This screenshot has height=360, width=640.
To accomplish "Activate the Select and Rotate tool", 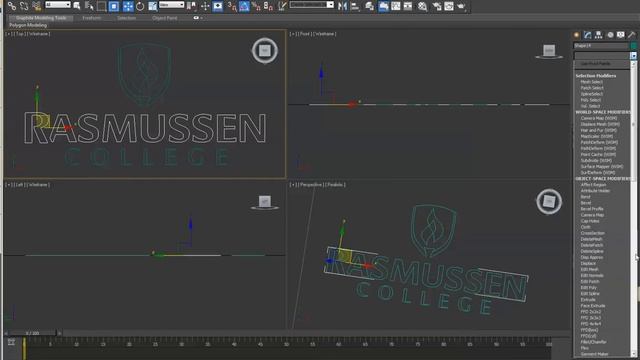I will coord(140,6).
